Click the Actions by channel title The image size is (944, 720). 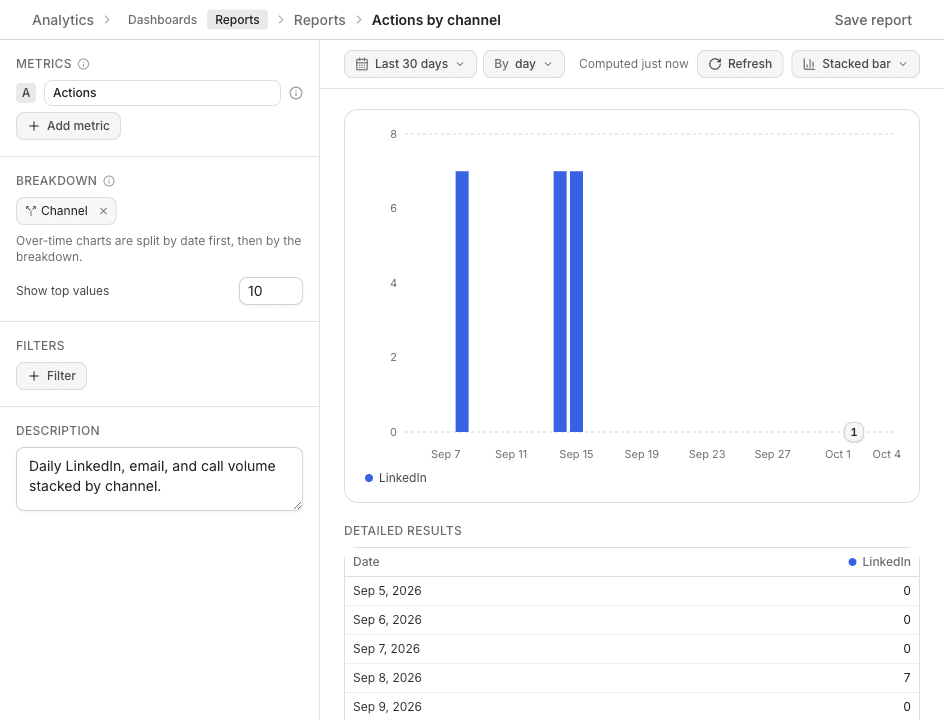click(x=436, y=20)
